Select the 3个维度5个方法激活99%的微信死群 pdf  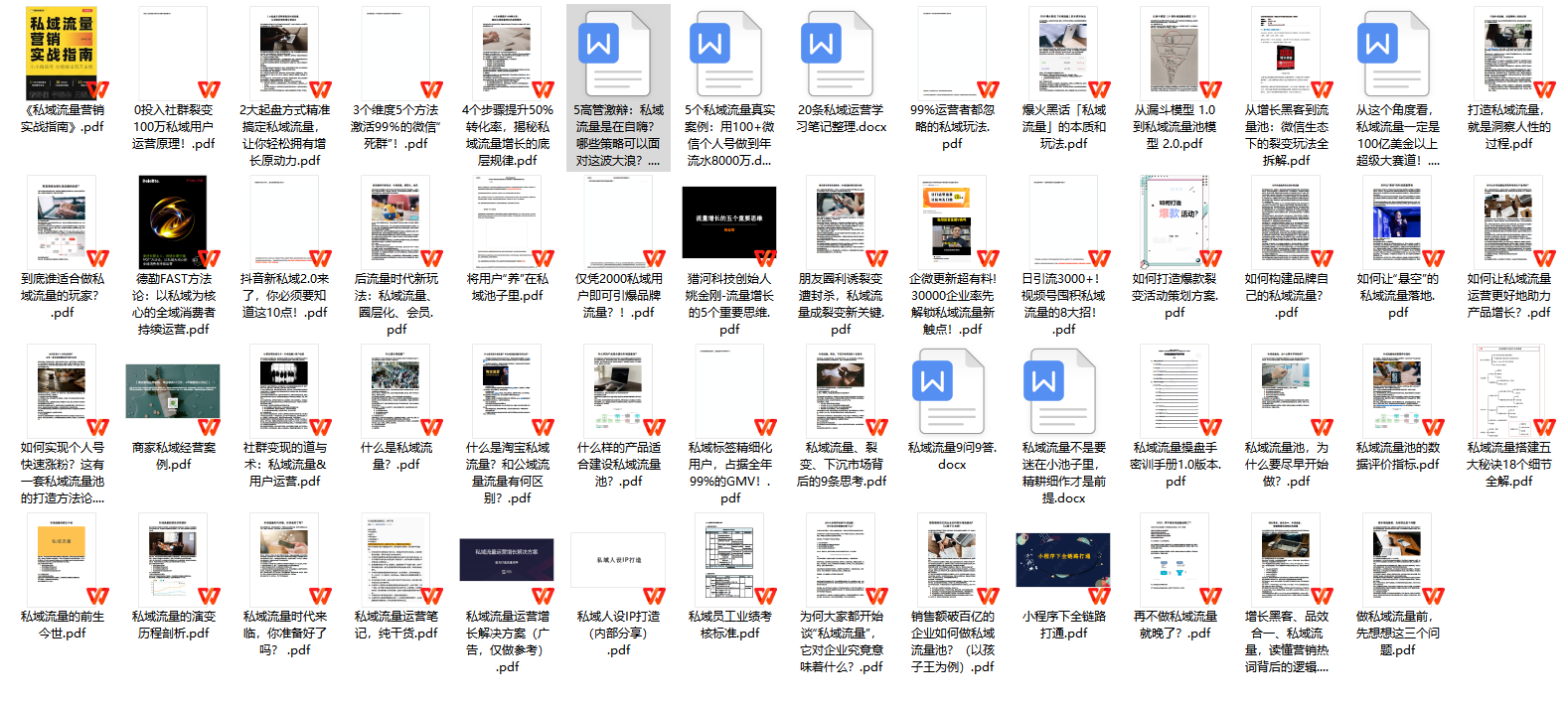395,52
